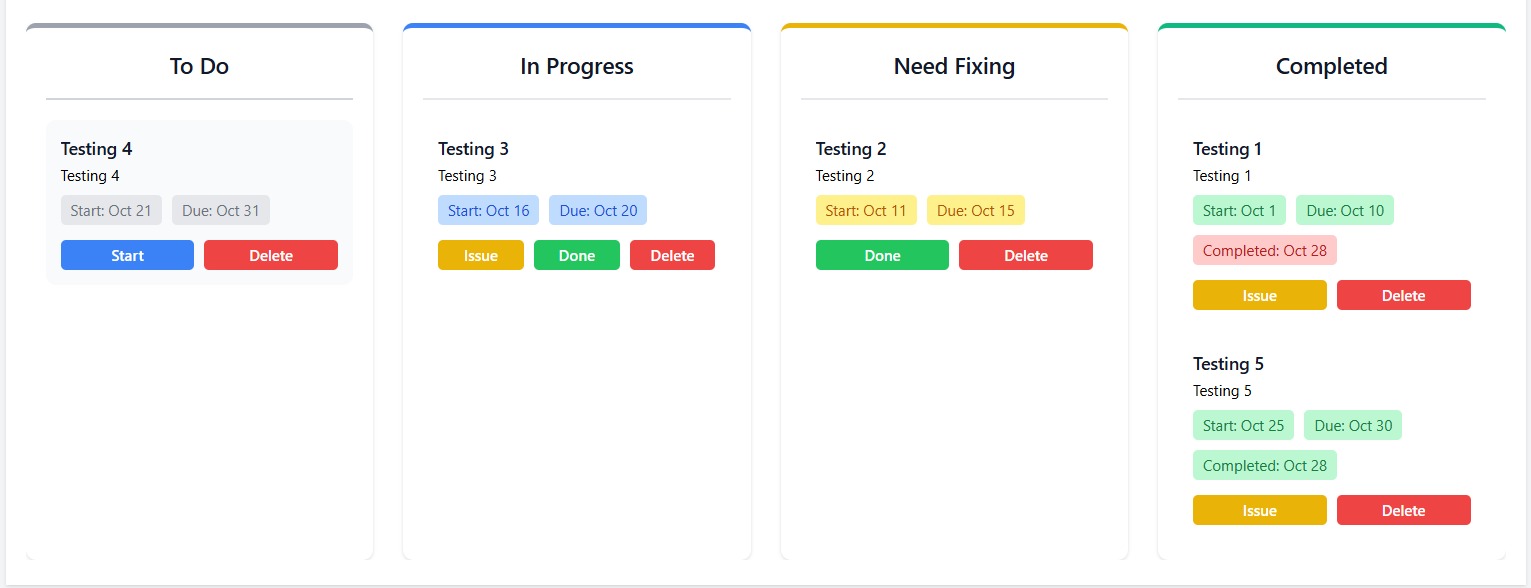Select the To Do column header

pyautogui.click(x=199, y=66)
